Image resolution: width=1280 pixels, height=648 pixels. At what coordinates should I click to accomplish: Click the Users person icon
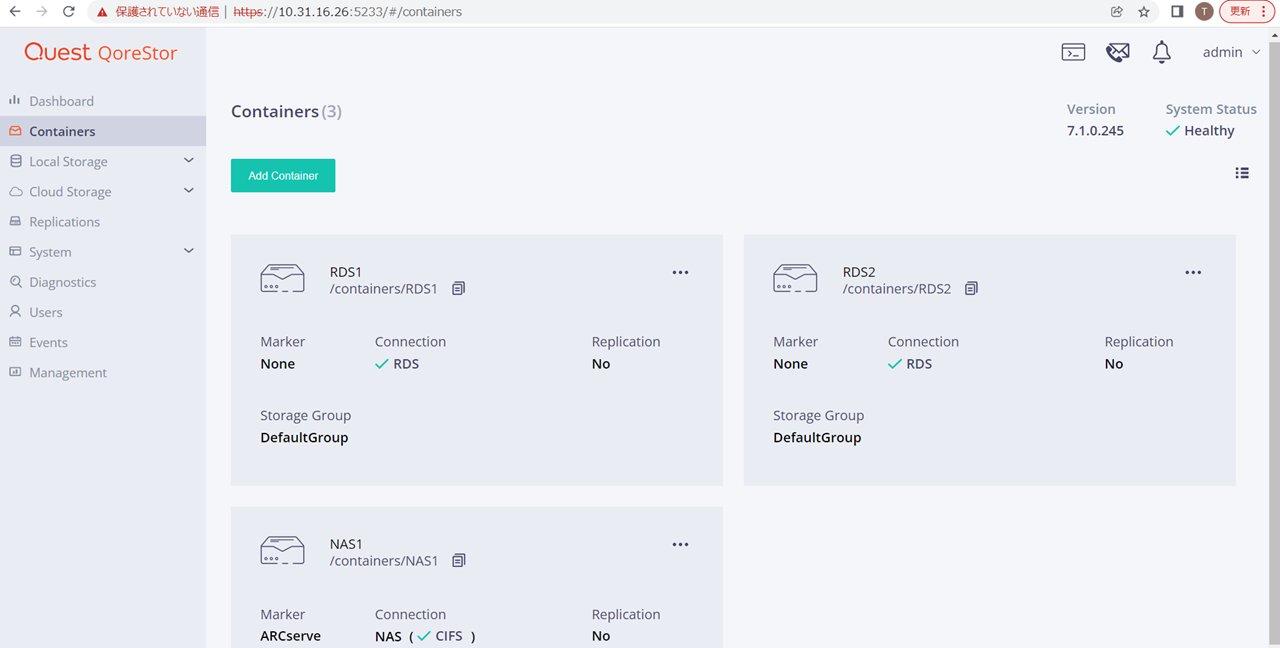point(15,312)
